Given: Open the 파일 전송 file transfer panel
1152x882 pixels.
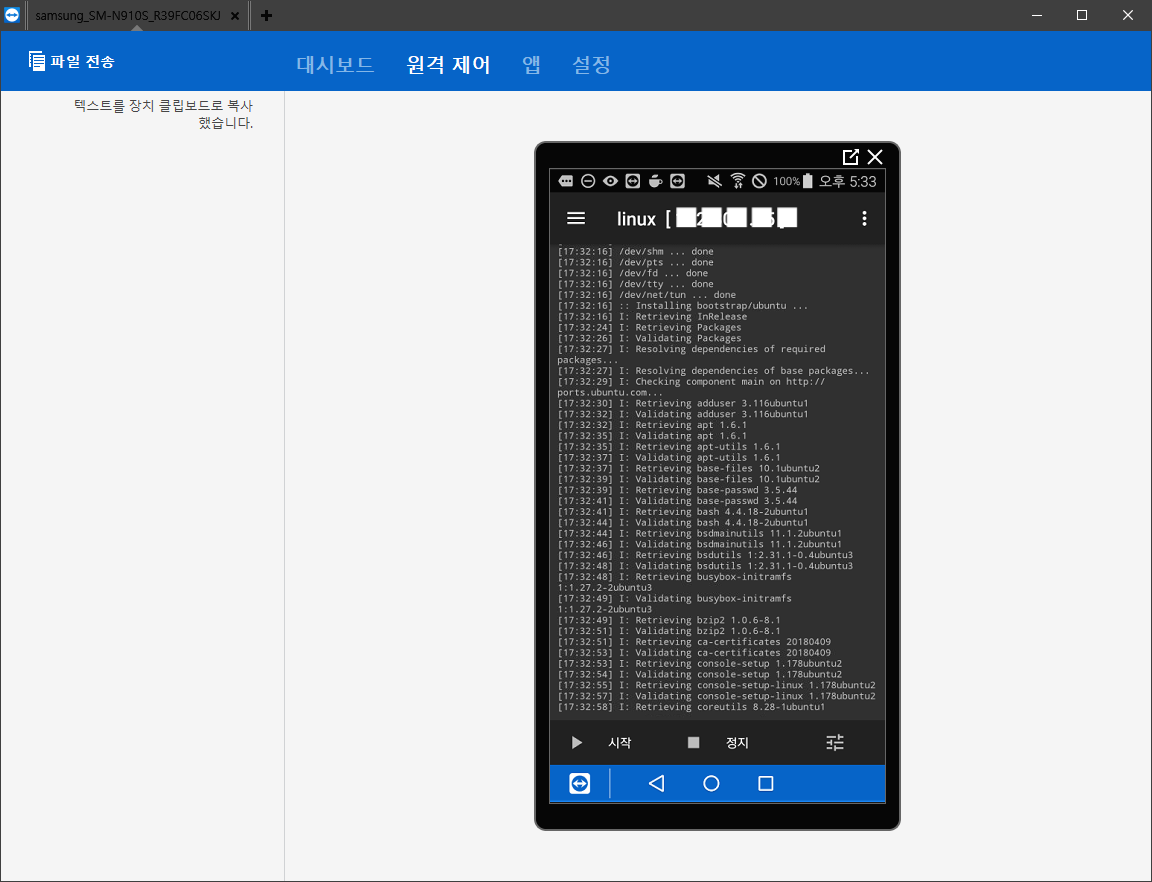Looking at the screenshot, I should coord(71,61).
